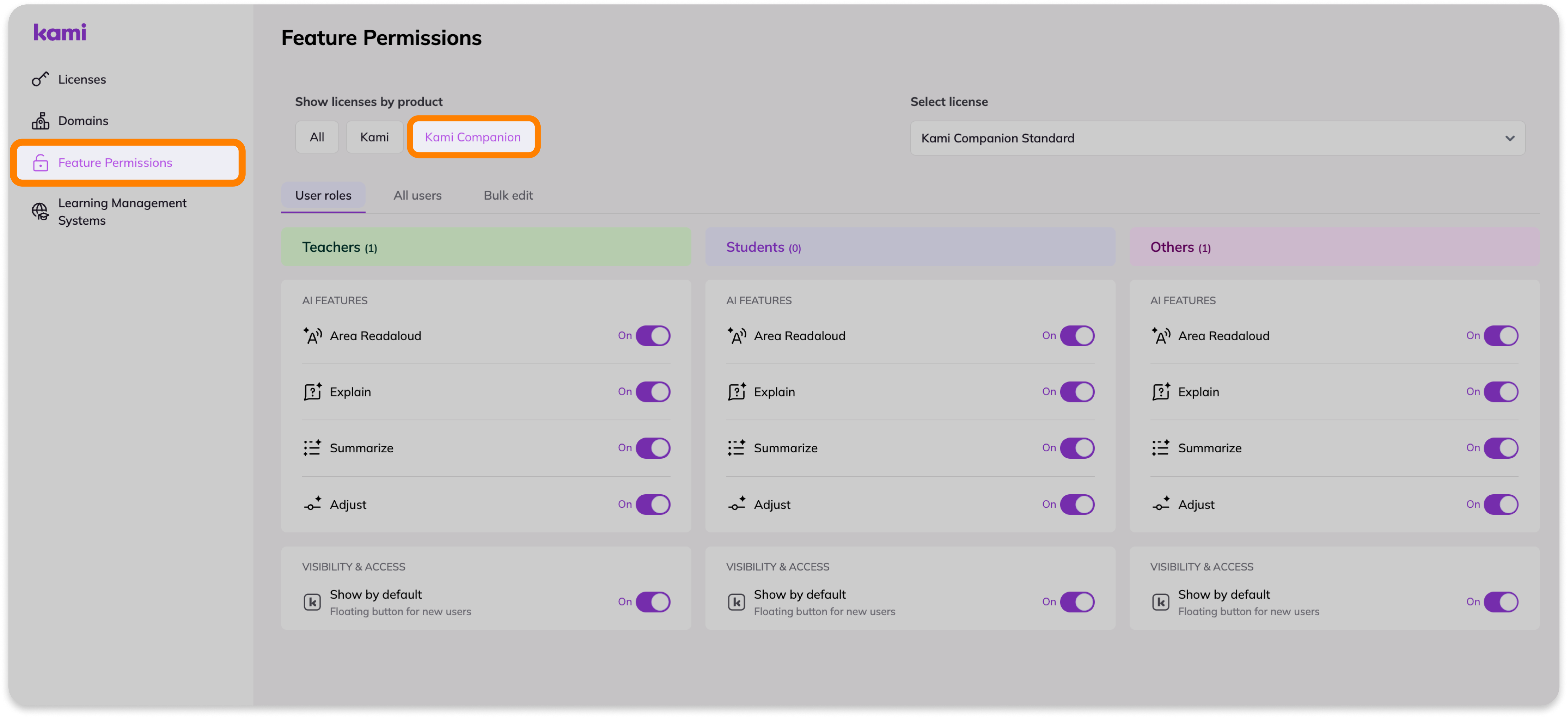The image size is (1568, 718).
Task: Click Students 'VISIBILITY & ACCESS' heading
Action: tap(777, 567)
